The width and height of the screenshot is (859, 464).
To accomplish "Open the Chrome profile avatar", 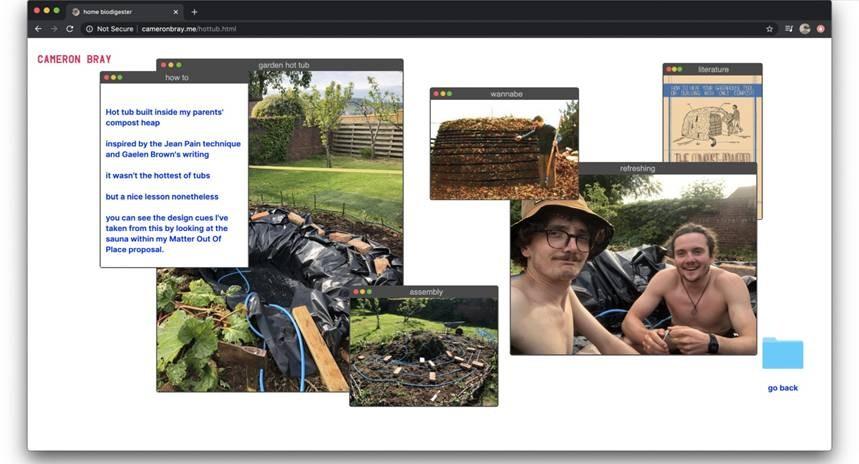I will click(805, 29).
